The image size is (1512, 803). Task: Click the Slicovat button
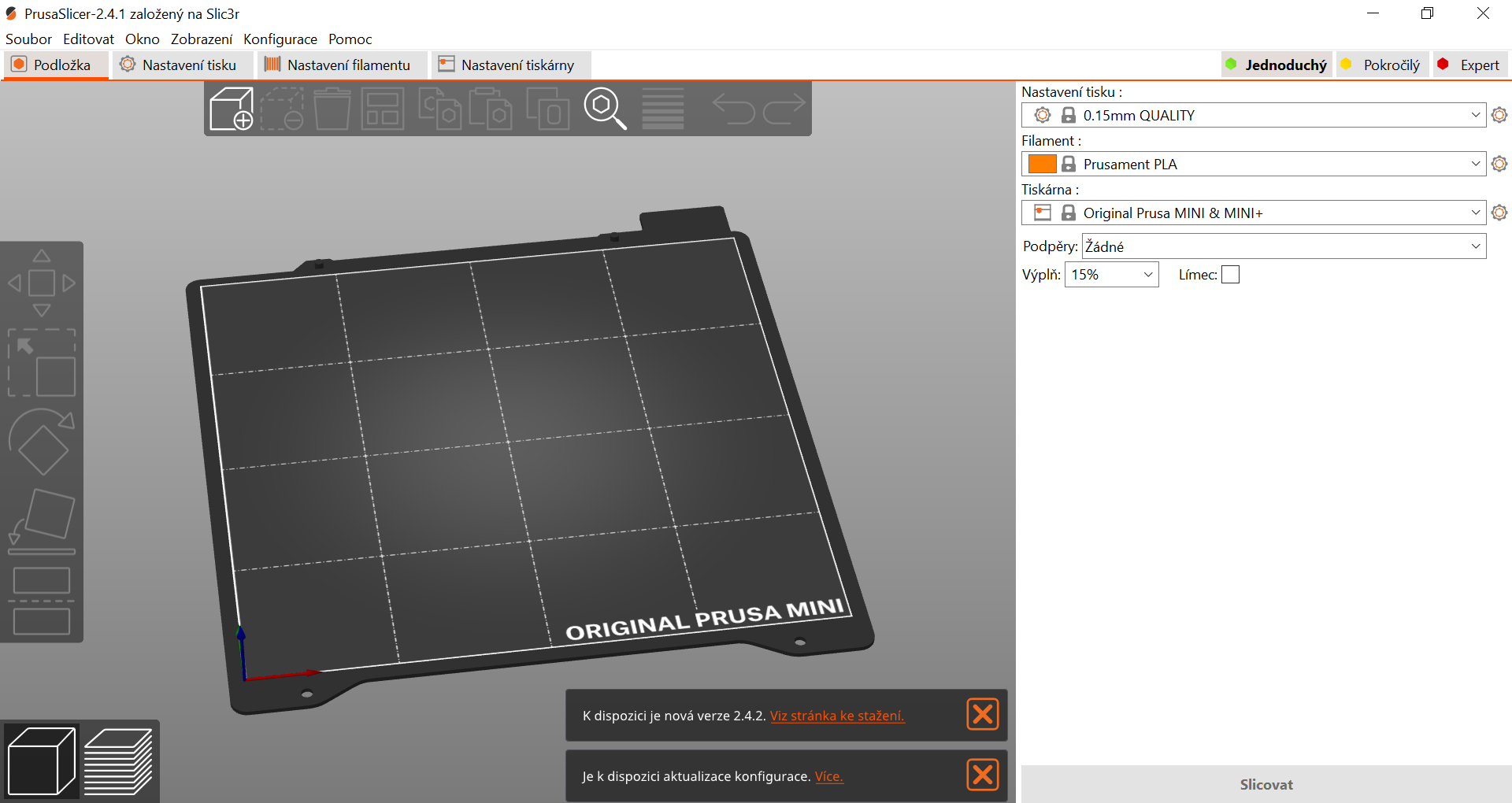pos(1266,784)
